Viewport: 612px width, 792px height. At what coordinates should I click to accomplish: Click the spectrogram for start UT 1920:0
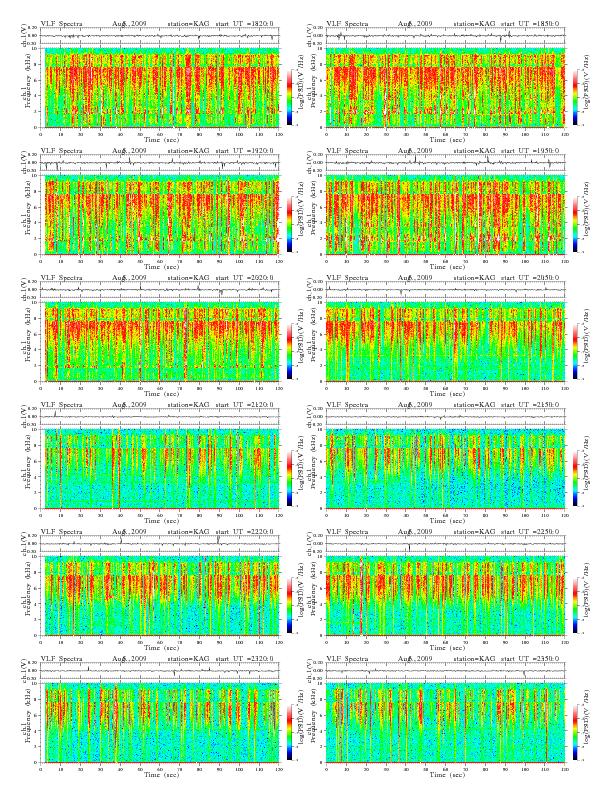160,215
